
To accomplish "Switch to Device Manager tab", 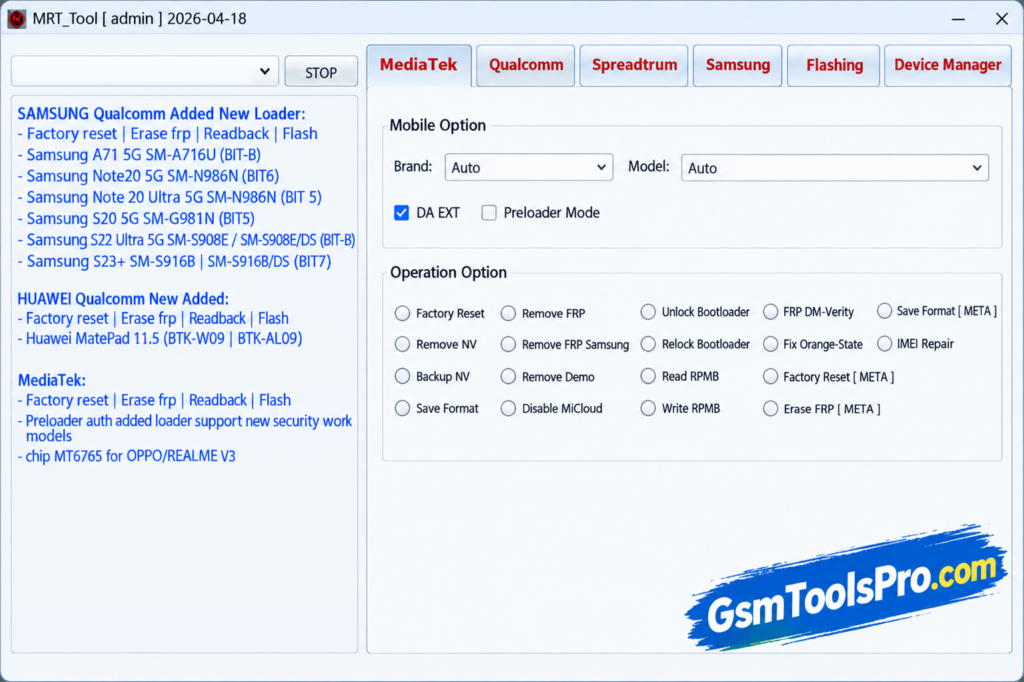I will click(948, 65).
